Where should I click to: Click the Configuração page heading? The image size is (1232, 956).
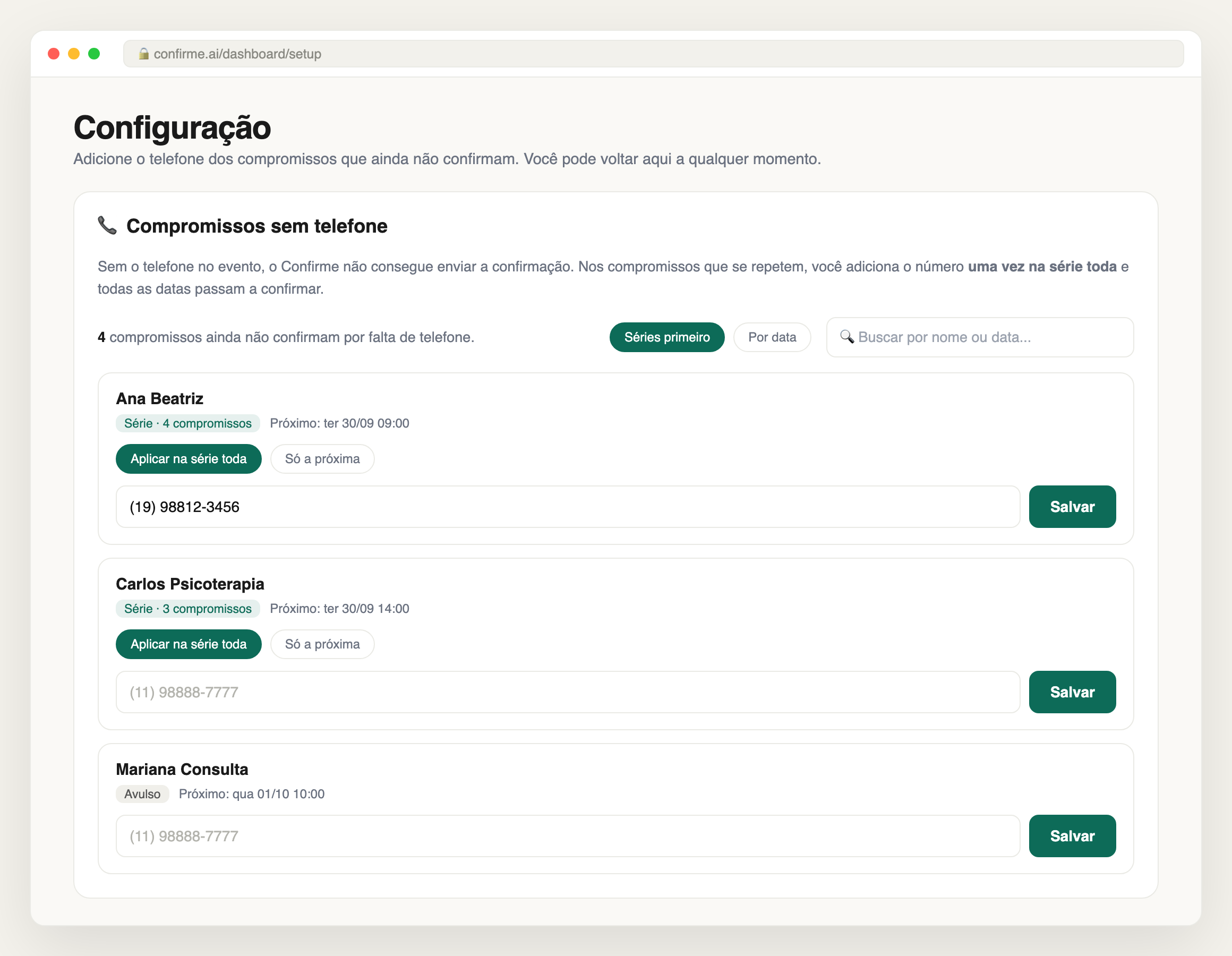point(172,127)
